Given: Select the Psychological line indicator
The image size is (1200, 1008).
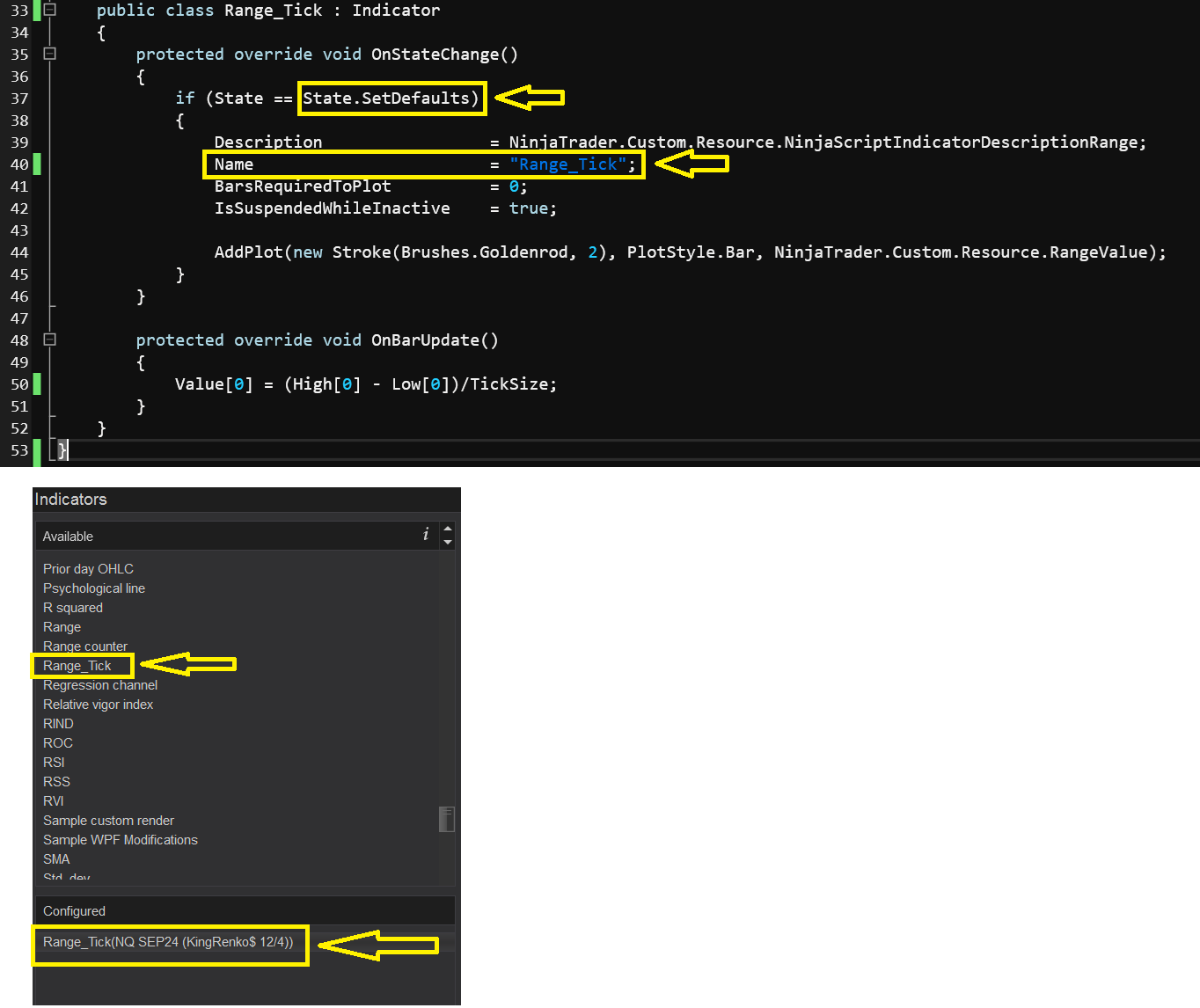Looking at the screenshot, I should click(x=94, y=588).
